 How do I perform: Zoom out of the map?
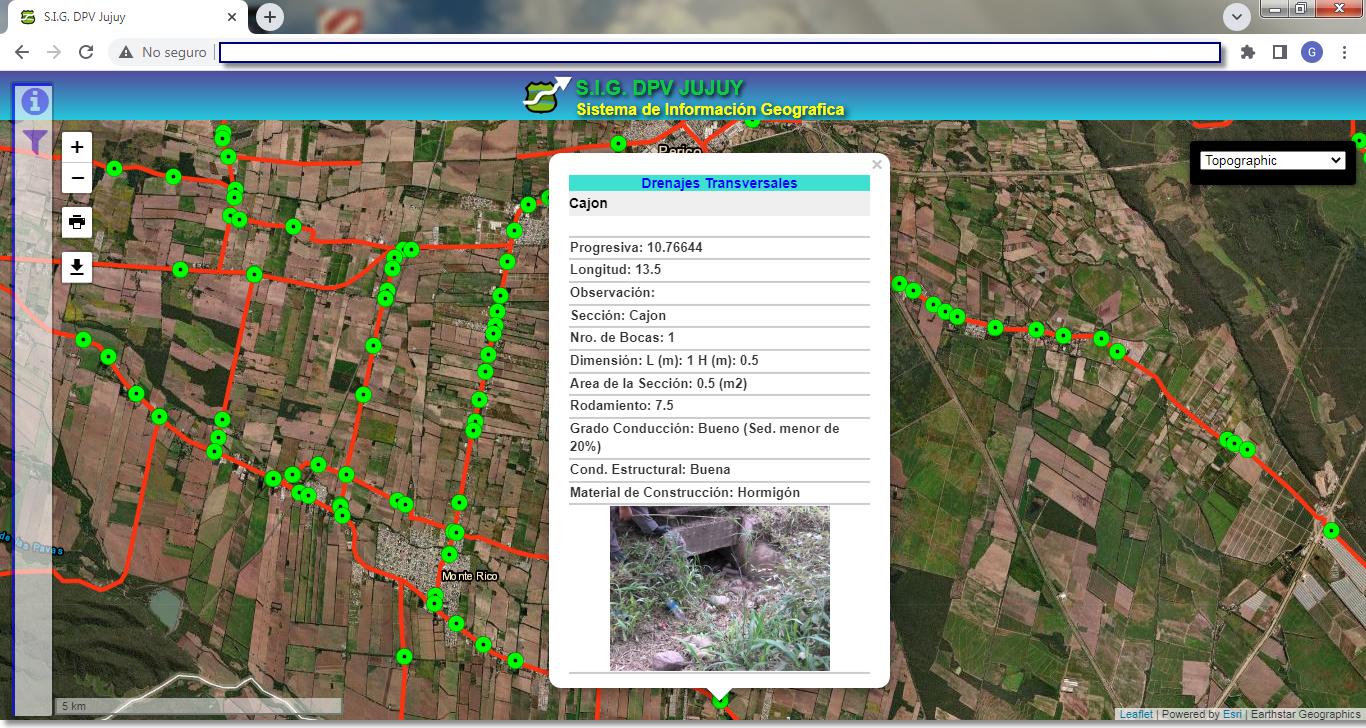[77, 179]
